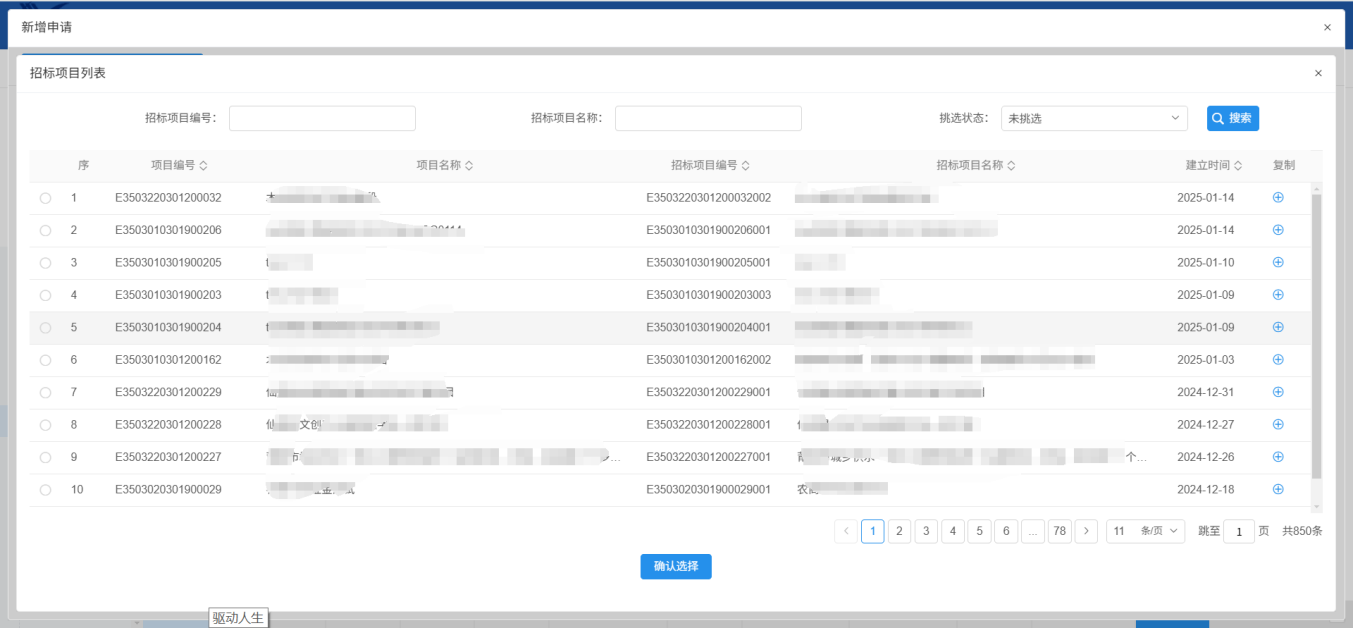Sort by 建立时间 column sort icon
This screenshot has width=1353, height=628.
[1238, 166]
